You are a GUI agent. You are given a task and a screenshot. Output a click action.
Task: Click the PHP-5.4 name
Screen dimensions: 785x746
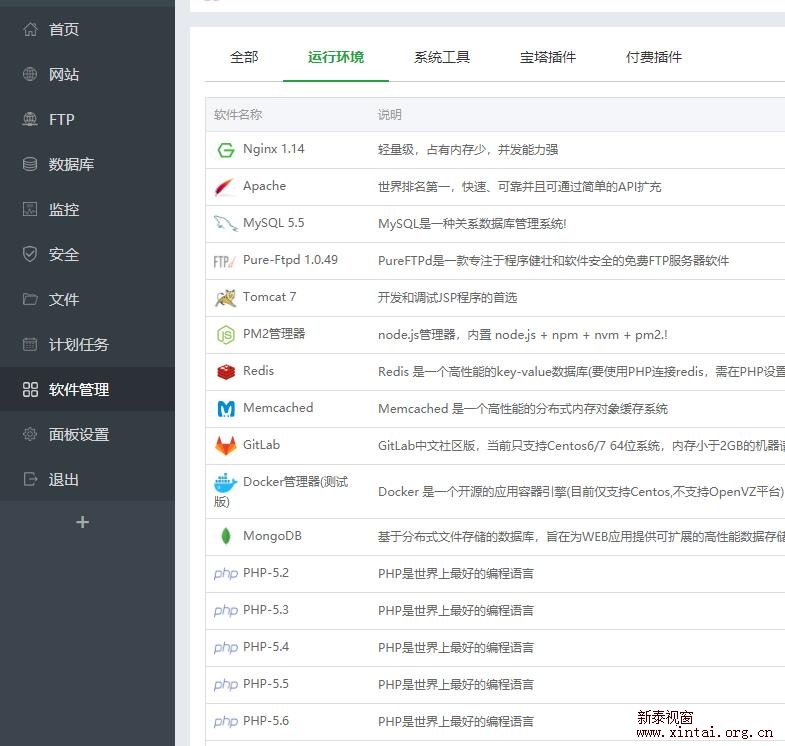(266, 647)
